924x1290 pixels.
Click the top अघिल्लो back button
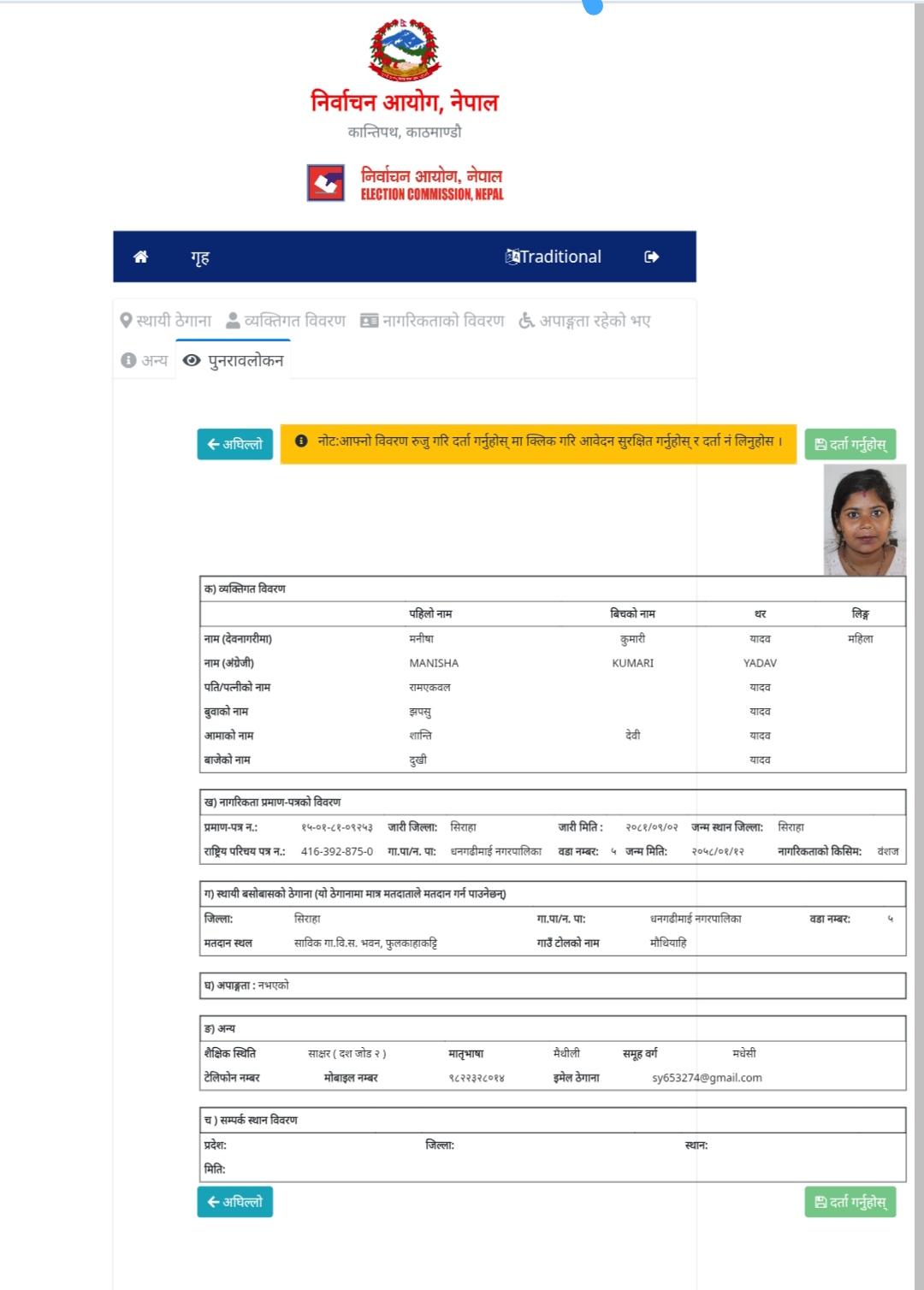(x=235, y=444)
